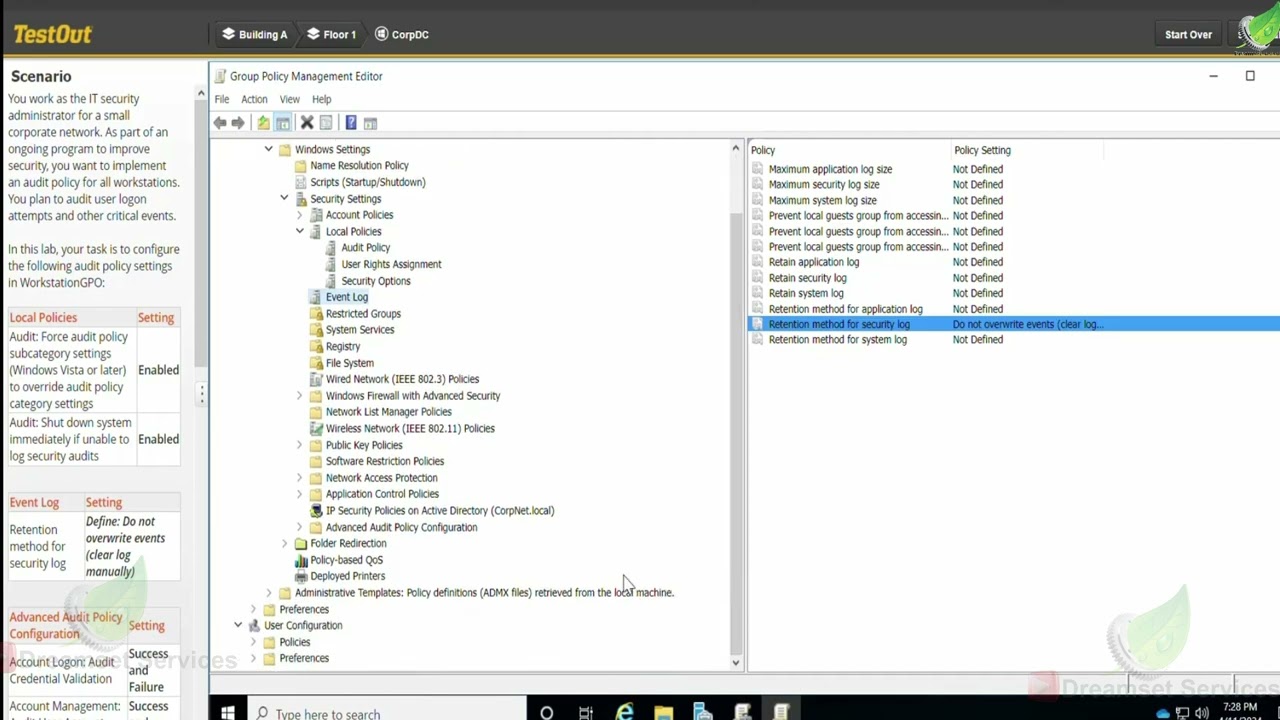Select Retention method for application log policy
The width and height of the screenshot is (1280, 720).
[846, 309]
